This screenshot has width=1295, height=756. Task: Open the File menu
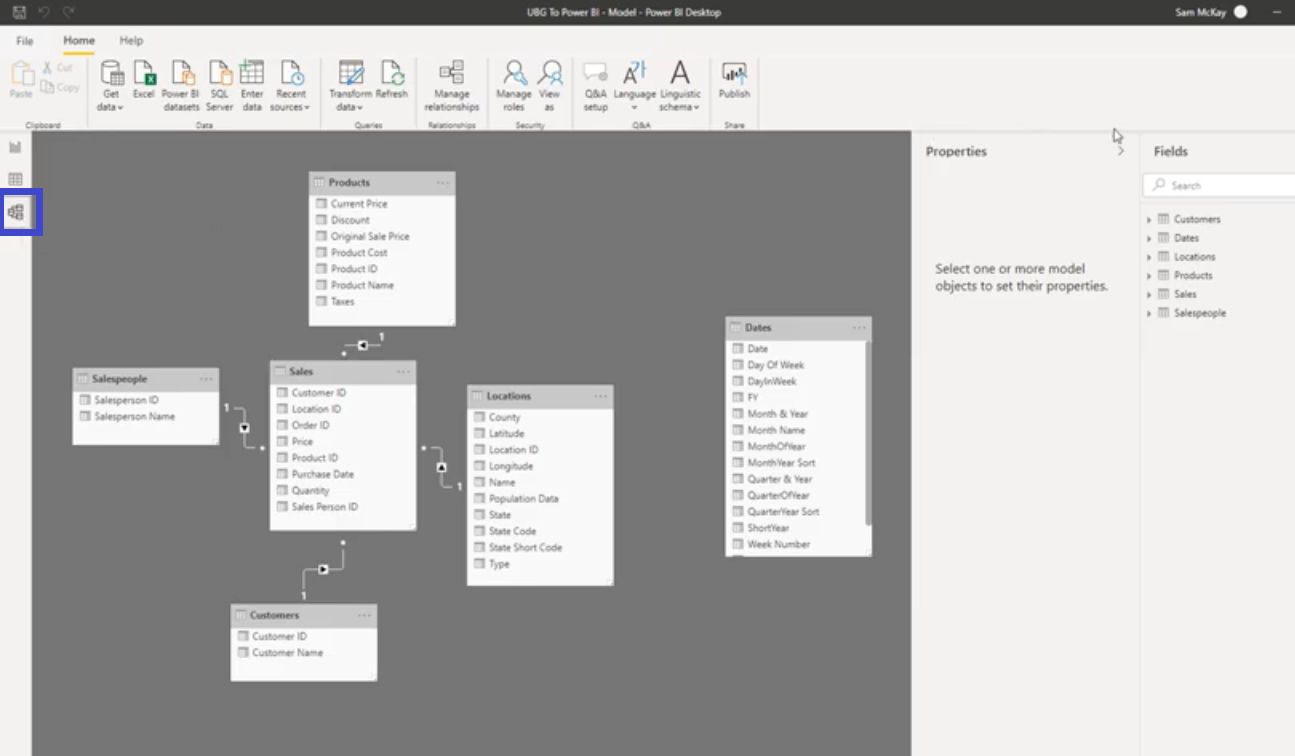24,41
